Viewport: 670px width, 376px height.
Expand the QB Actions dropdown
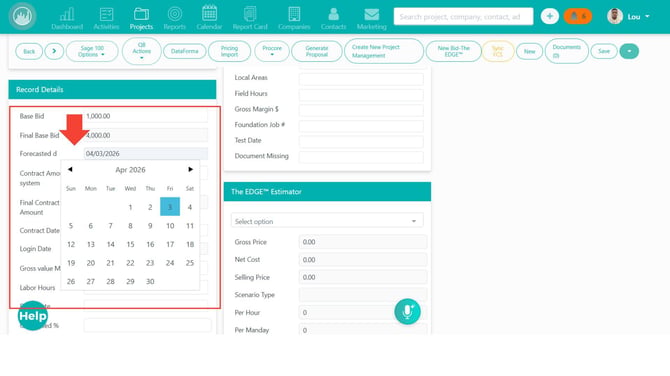[141, 51]
